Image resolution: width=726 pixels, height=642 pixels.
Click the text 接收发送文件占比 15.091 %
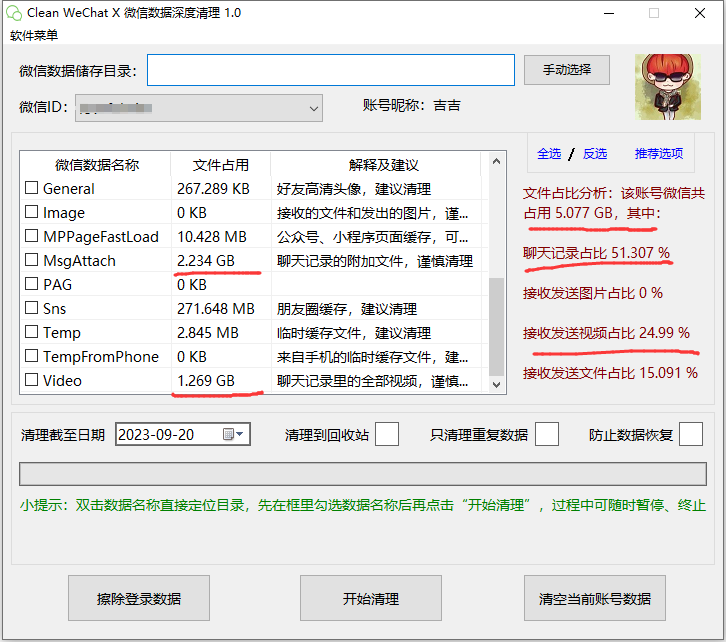(610, 373)
